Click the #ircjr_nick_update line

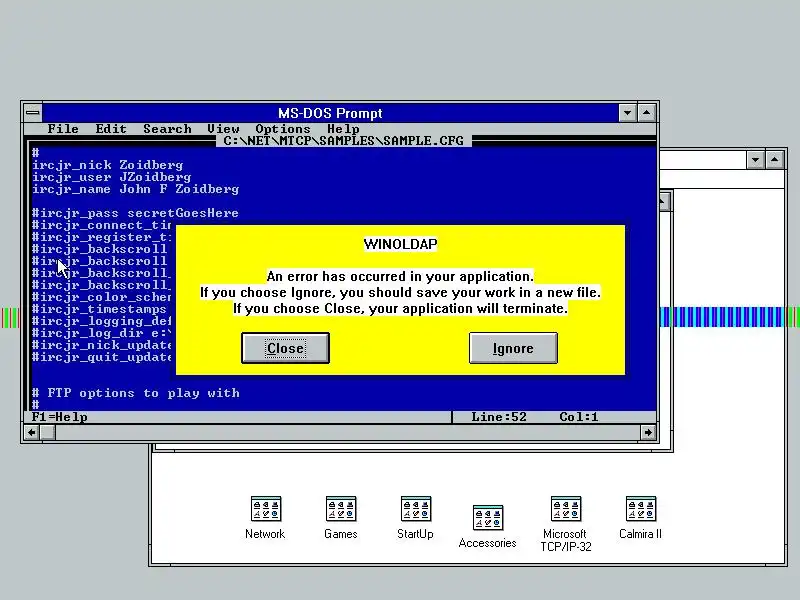pos(102,345)
